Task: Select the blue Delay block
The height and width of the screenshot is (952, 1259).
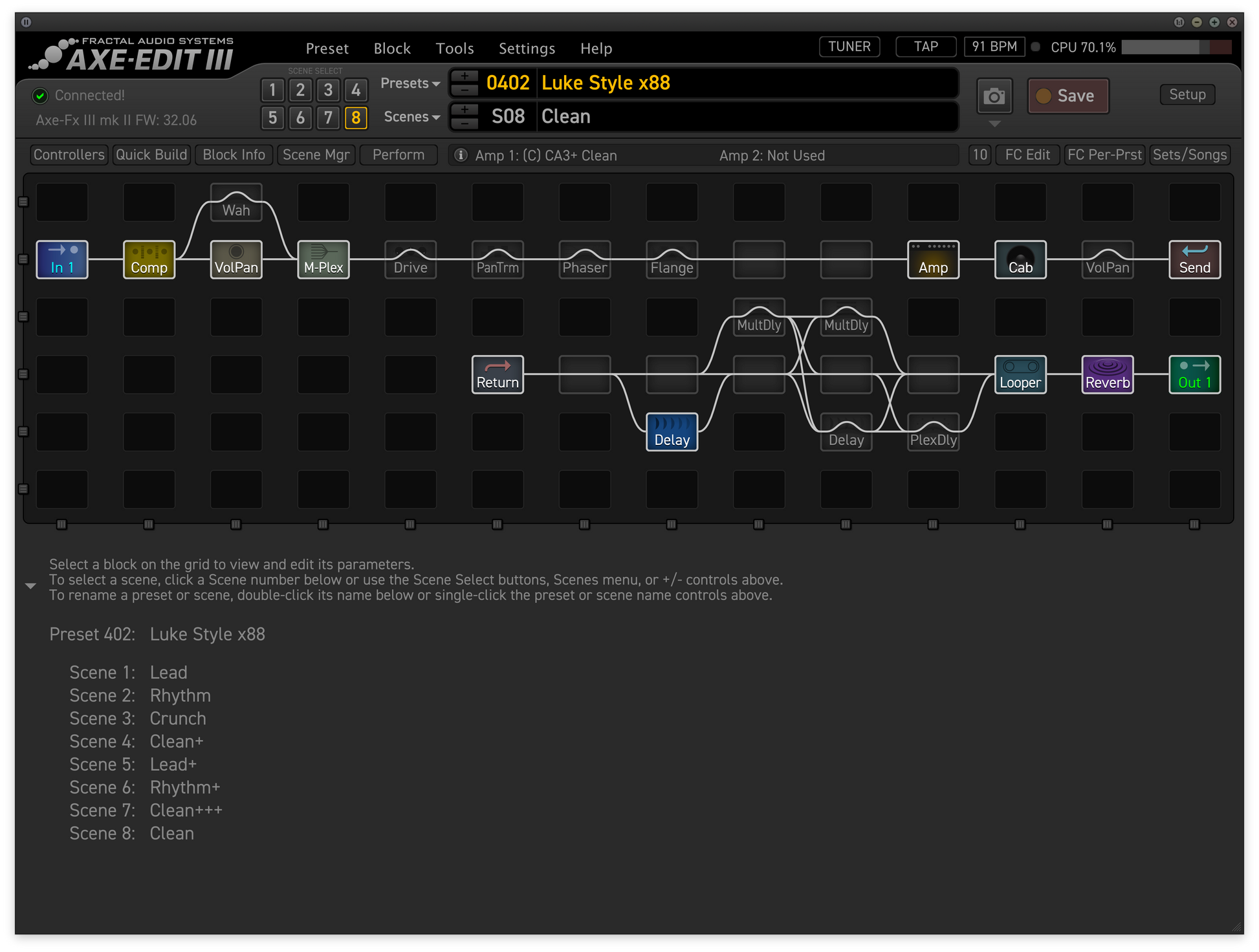Action: pos(672,432)
